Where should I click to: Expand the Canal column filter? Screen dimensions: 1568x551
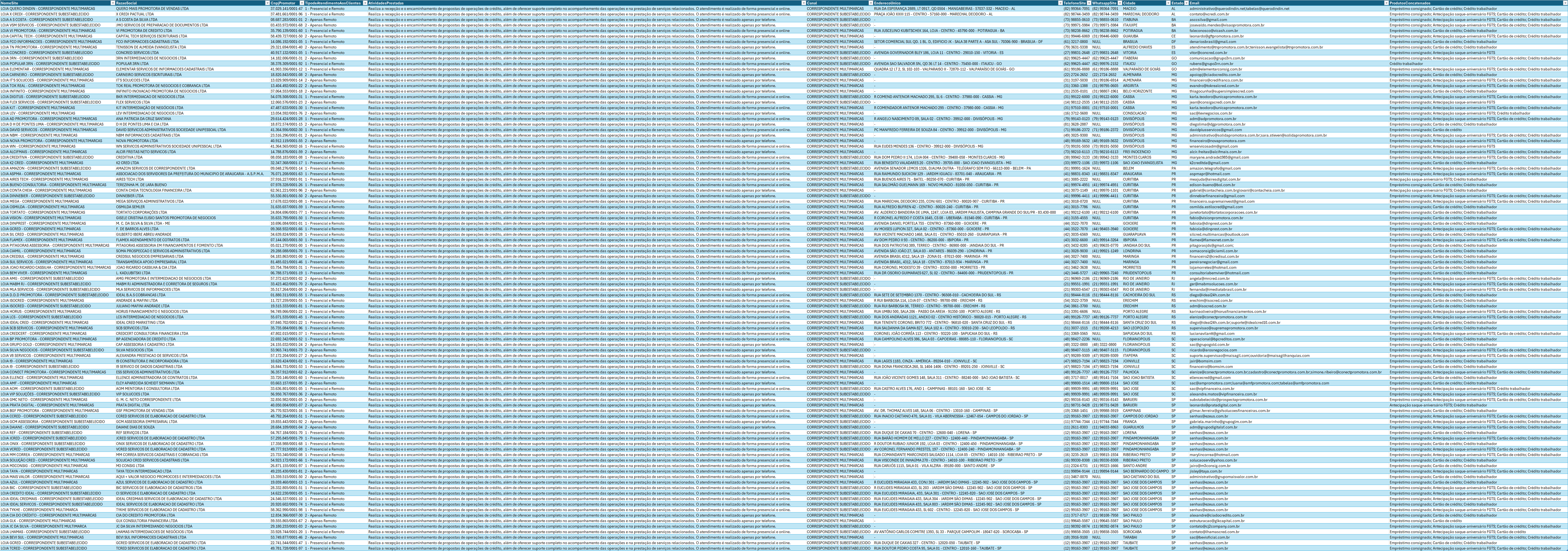coord(871,3)
